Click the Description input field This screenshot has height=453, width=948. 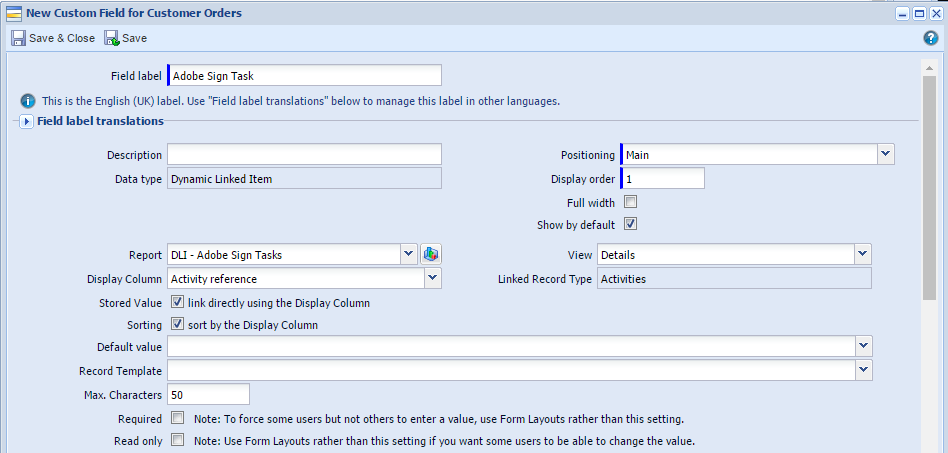305,155
